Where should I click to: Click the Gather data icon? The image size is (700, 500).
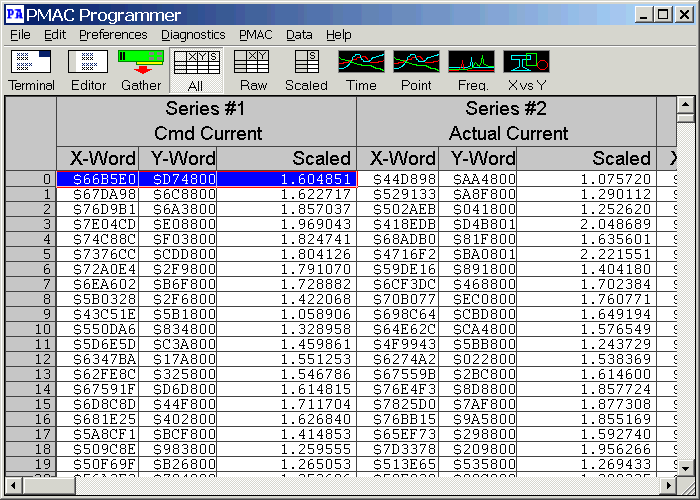click(x=141, y=69)
